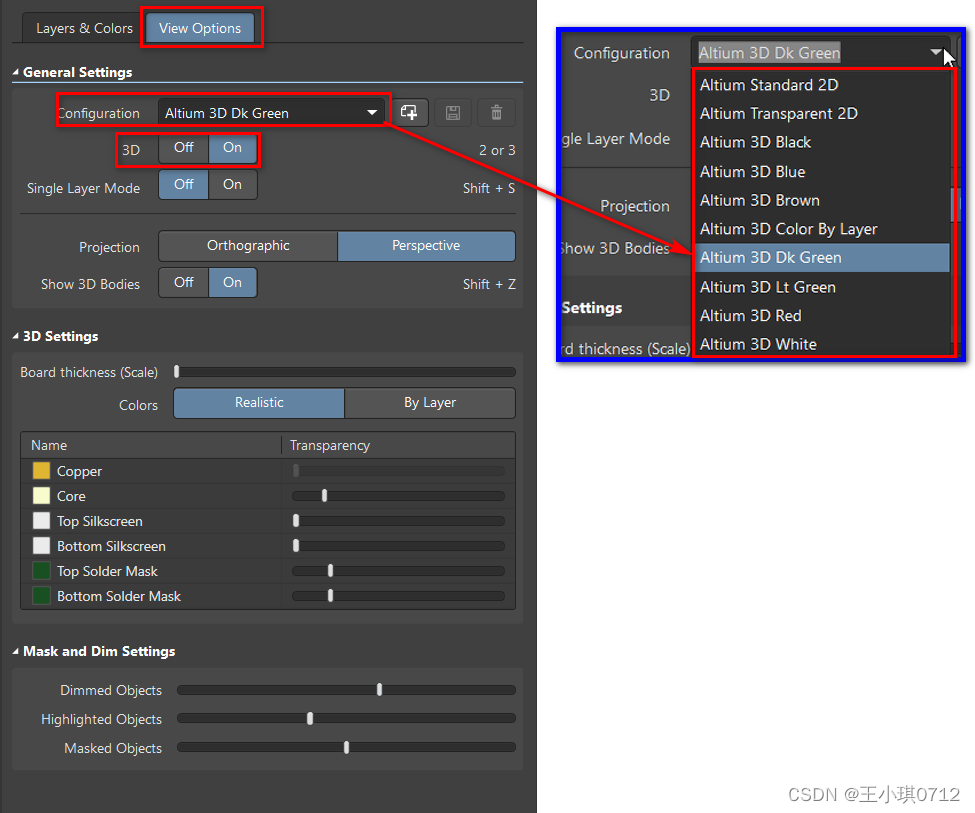Click the Core transparency slider
Image resolution: width=975 pixels, height=813 pixels.
coord(398,496)
